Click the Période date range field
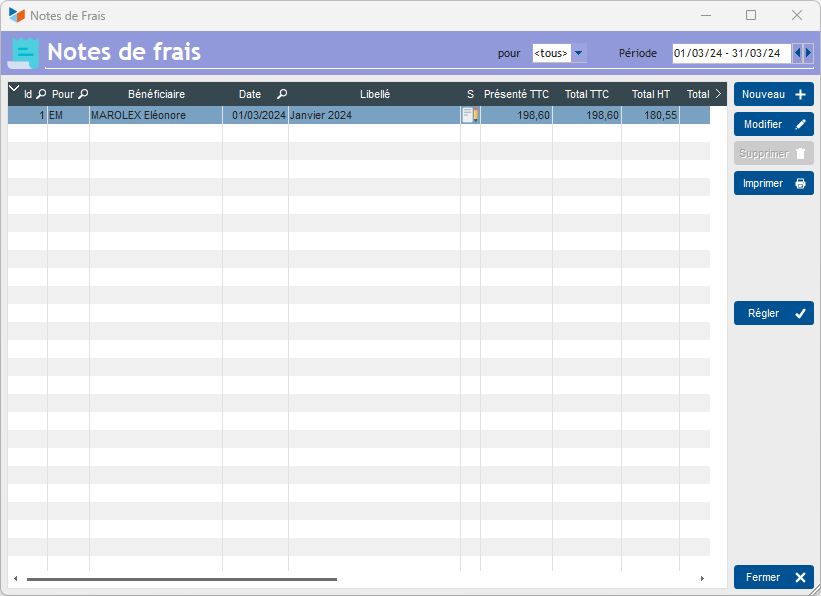This screenshot has width=821, height=596. (730, 53)
